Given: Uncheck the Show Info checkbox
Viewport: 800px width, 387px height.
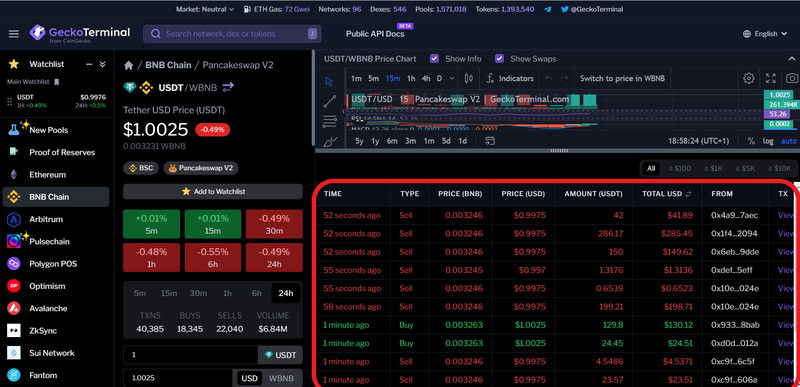Looking at the screenshot, I should (x=434, y=59).
